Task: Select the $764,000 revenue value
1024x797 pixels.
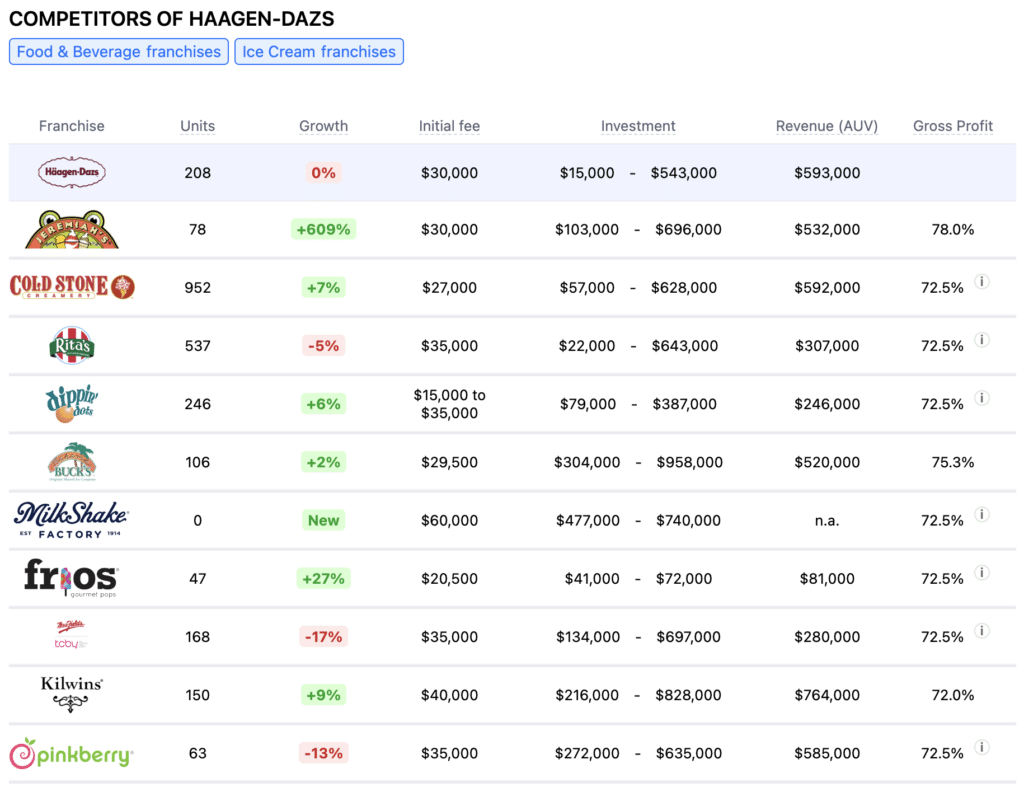Action: [x=827, y=694]
